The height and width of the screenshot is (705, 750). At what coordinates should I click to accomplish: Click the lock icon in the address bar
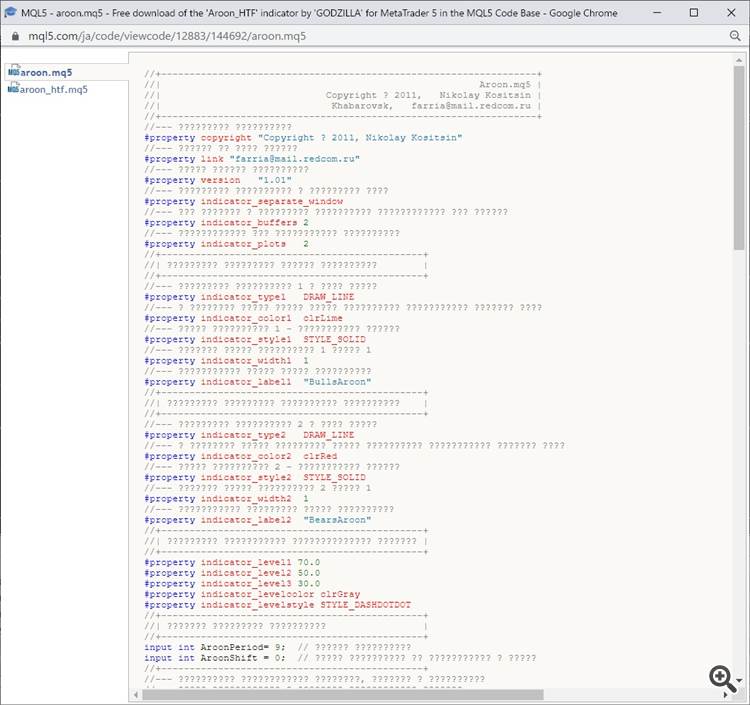click(14, 35)
